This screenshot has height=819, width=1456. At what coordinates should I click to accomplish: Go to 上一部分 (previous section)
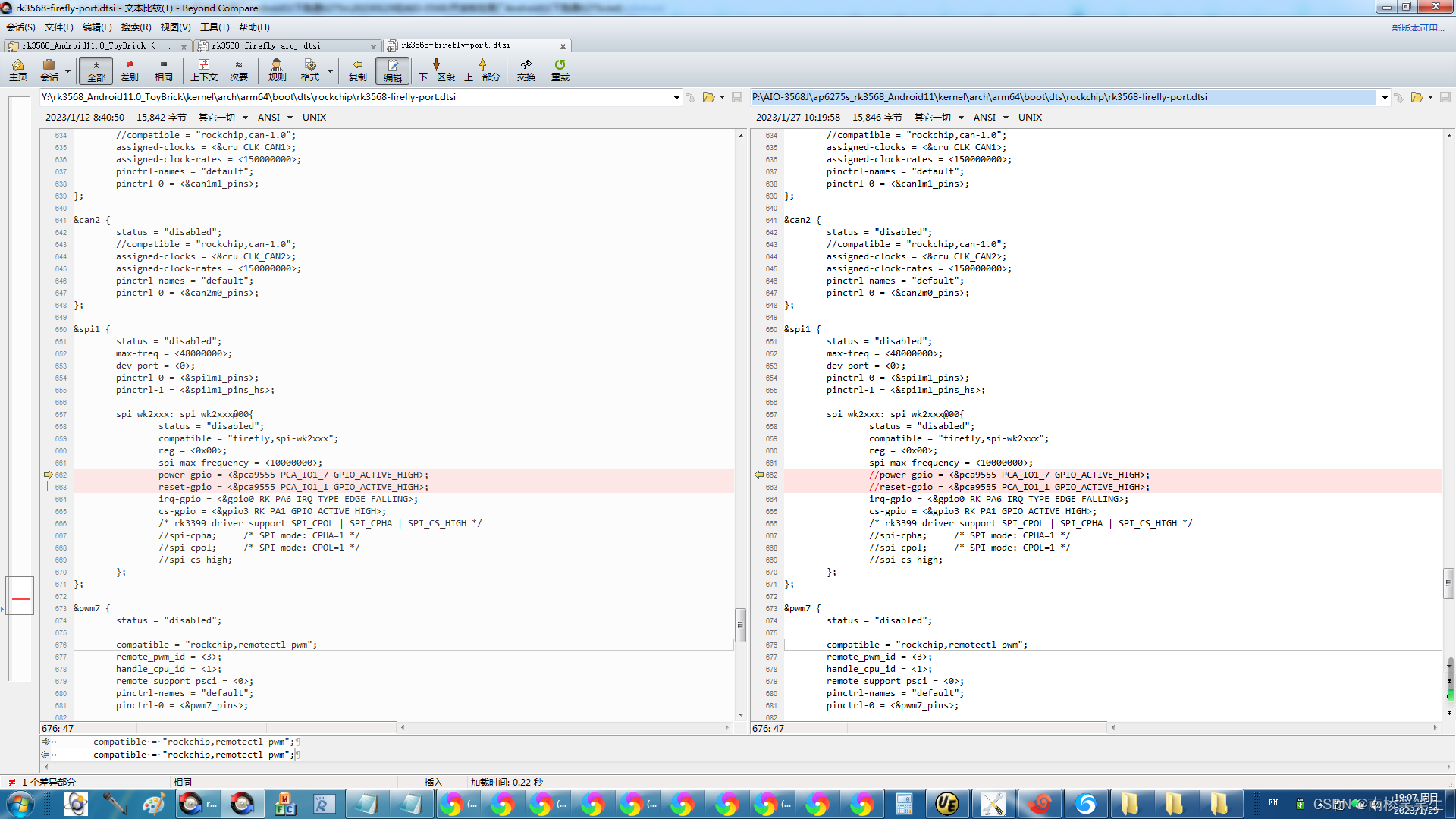484,71
